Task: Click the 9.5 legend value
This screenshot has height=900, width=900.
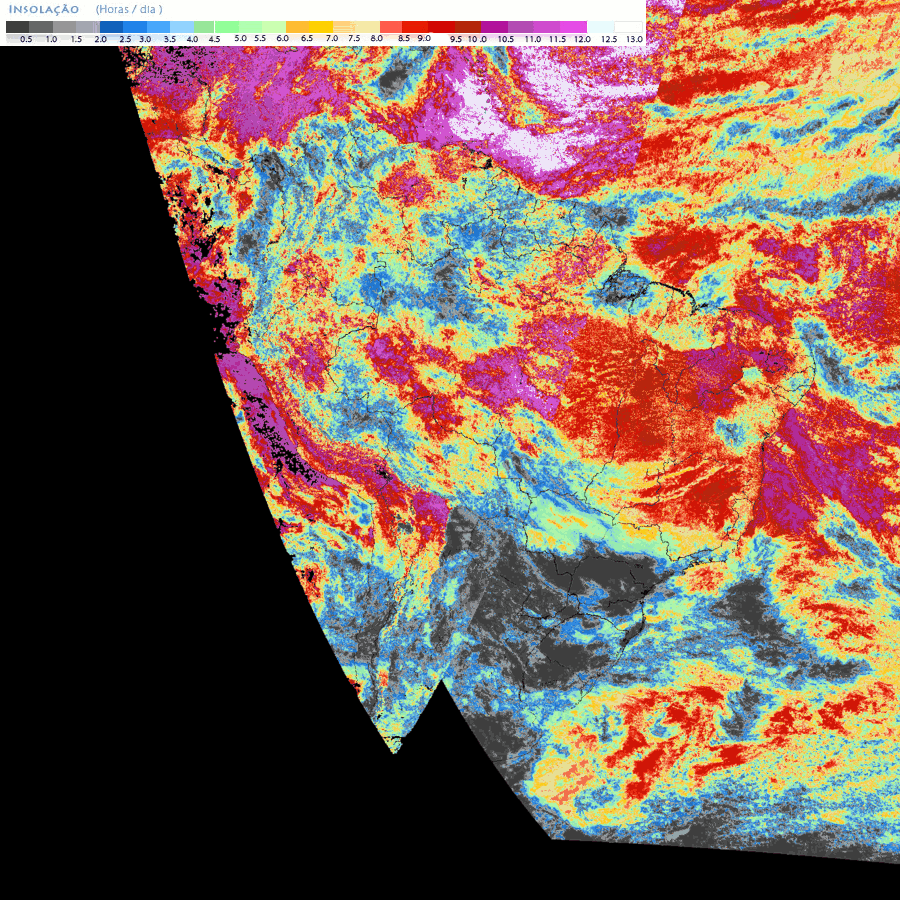Action: tap(456, 39)
